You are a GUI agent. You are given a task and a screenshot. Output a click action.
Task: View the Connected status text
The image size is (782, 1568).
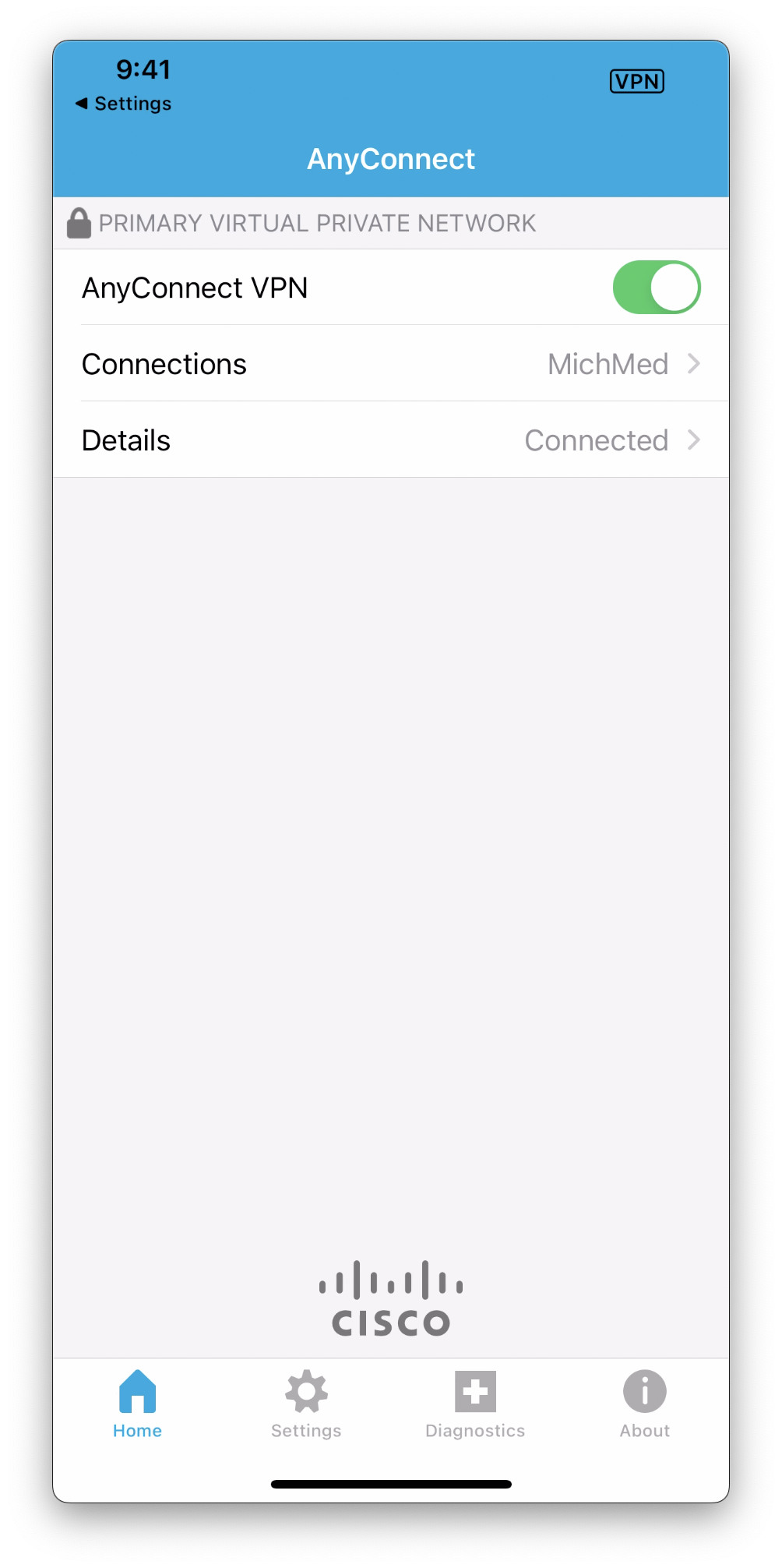[596, 440]
